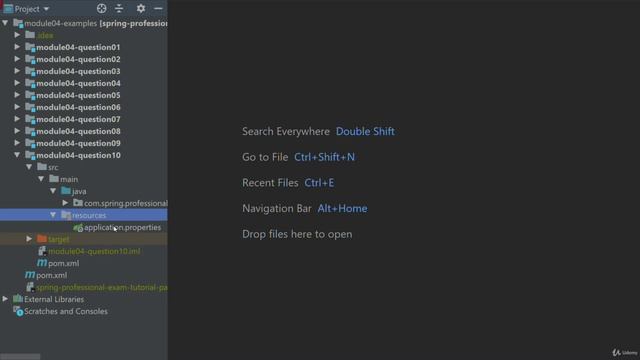Click the Project tool window icon
The image size is (640, 360).
[x=8, y=8]
